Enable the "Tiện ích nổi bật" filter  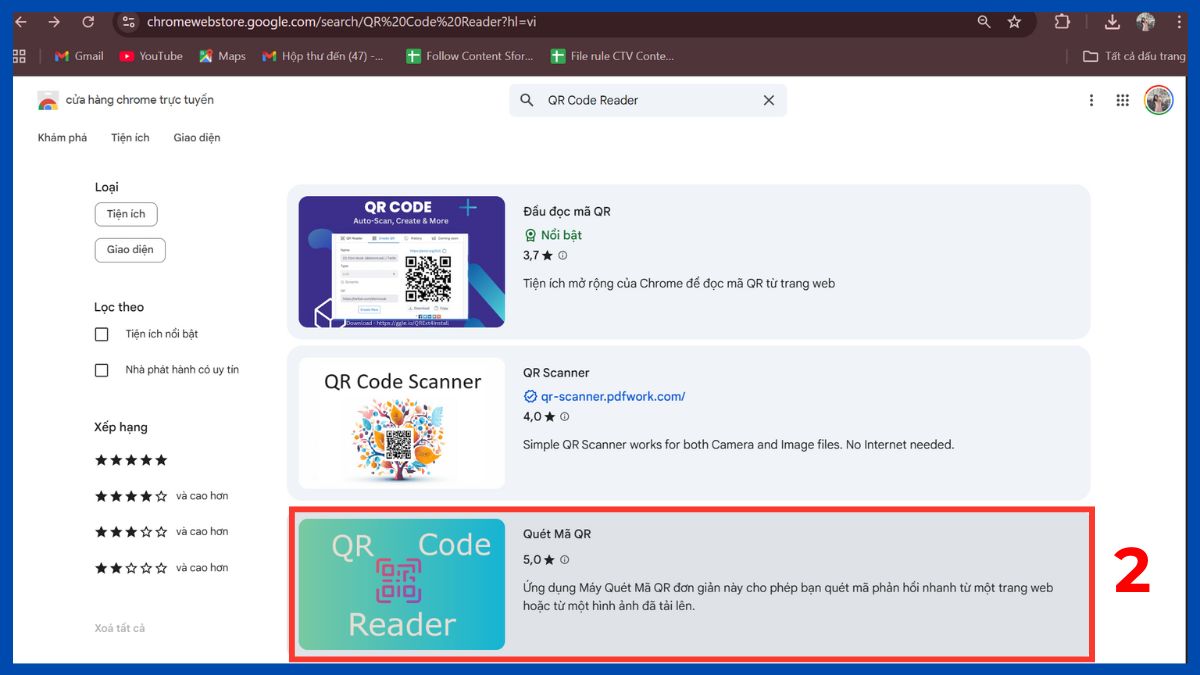101,334
